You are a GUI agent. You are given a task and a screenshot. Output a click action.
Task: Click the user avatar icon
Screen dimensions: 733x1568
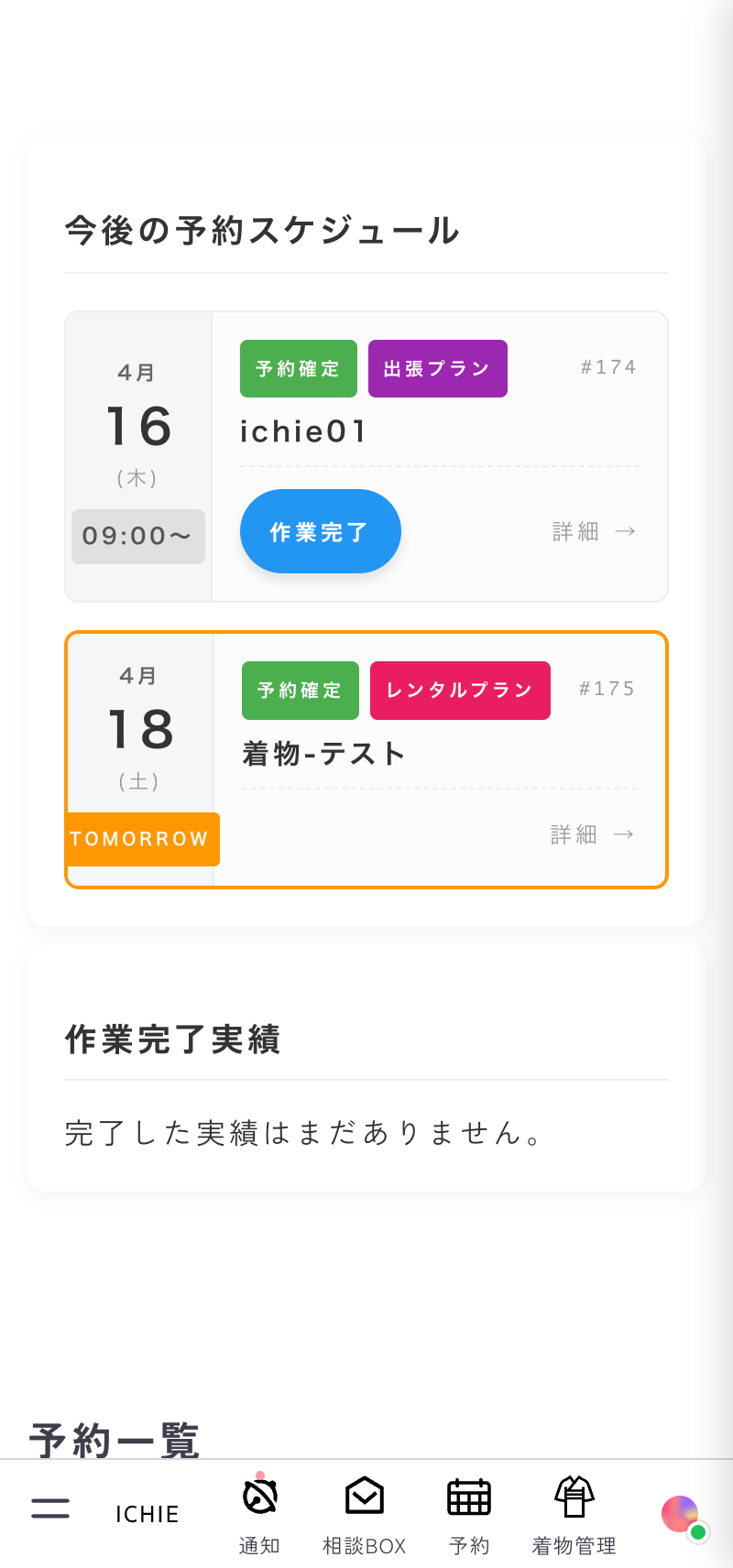[682, 1515]
